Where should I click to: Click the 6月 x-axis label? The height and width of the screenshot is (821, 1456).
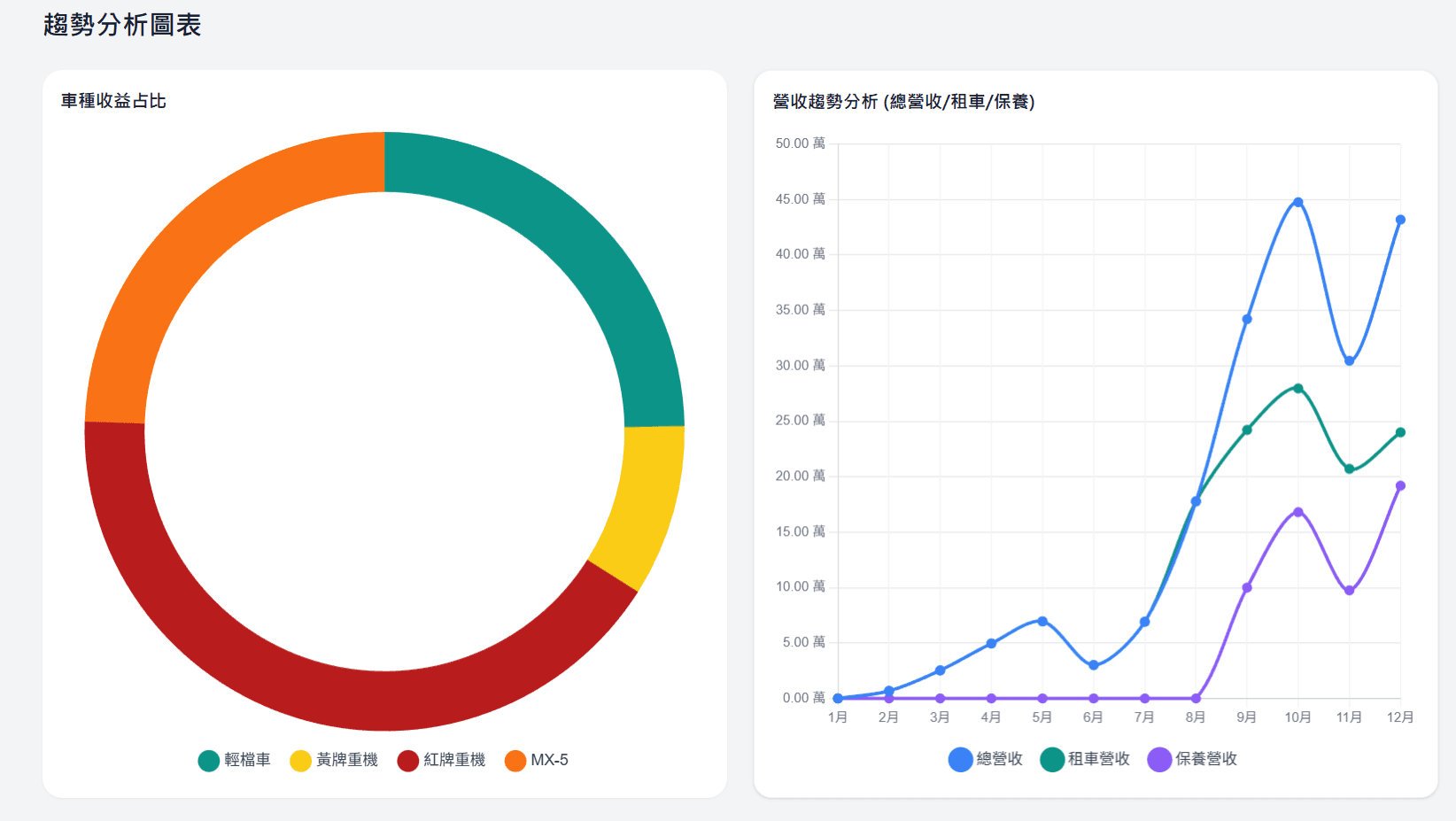pos(1094,717)
